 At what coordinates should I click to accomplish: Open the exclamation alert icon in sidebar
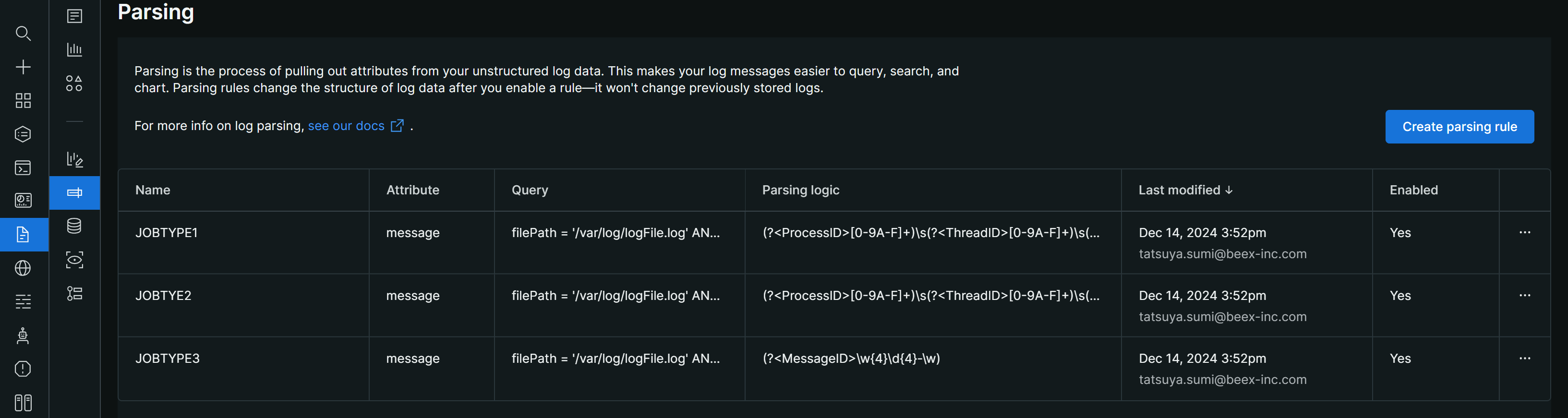23,369
